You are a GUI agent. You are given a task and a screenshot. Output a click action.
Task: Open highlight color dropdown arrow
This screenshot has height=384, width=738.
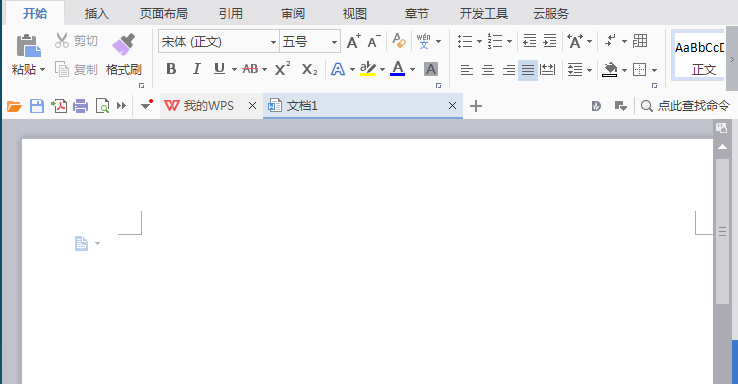point(382,70)
